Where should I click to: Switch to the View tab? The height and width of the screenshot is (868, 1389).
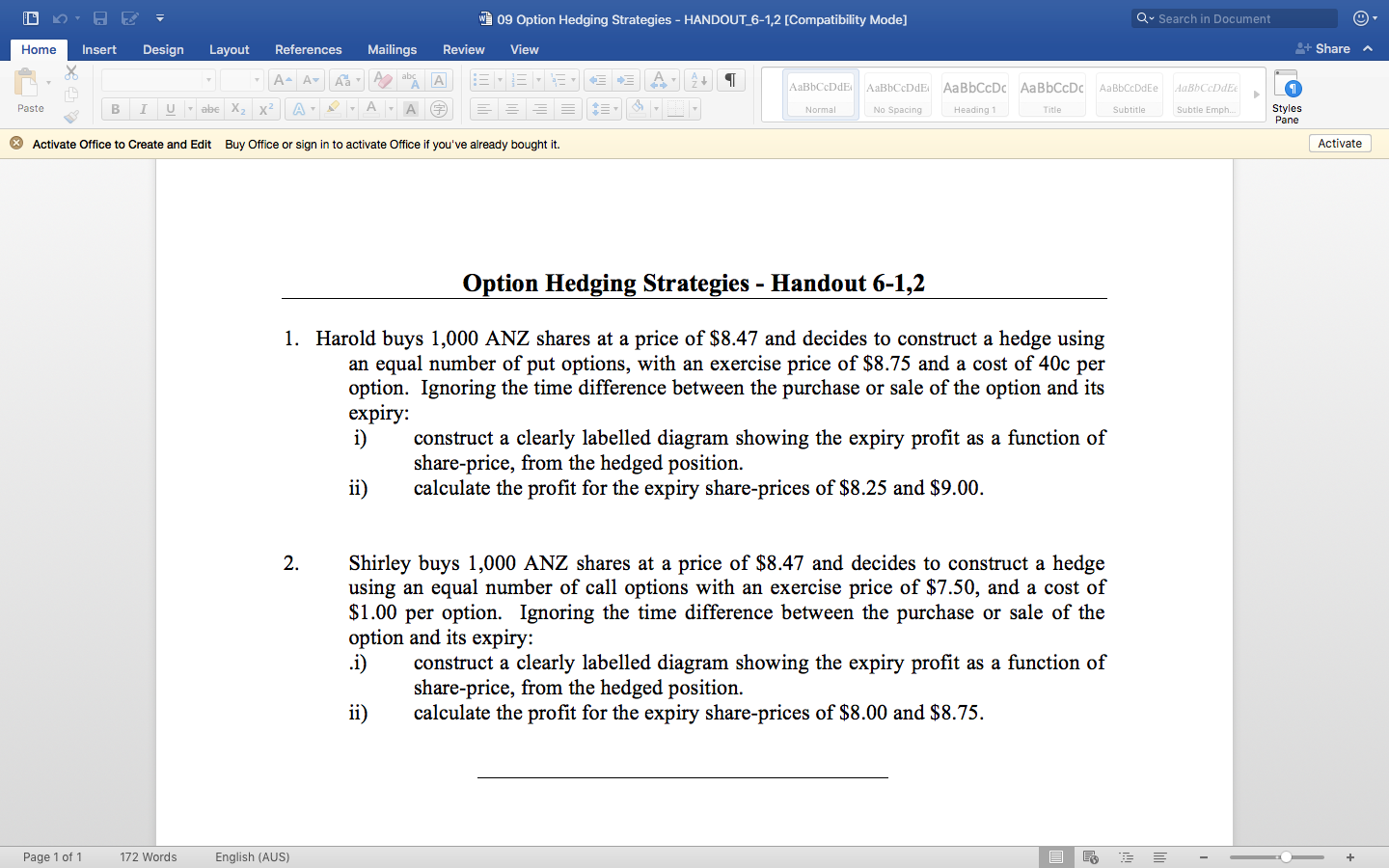point(524,49)
